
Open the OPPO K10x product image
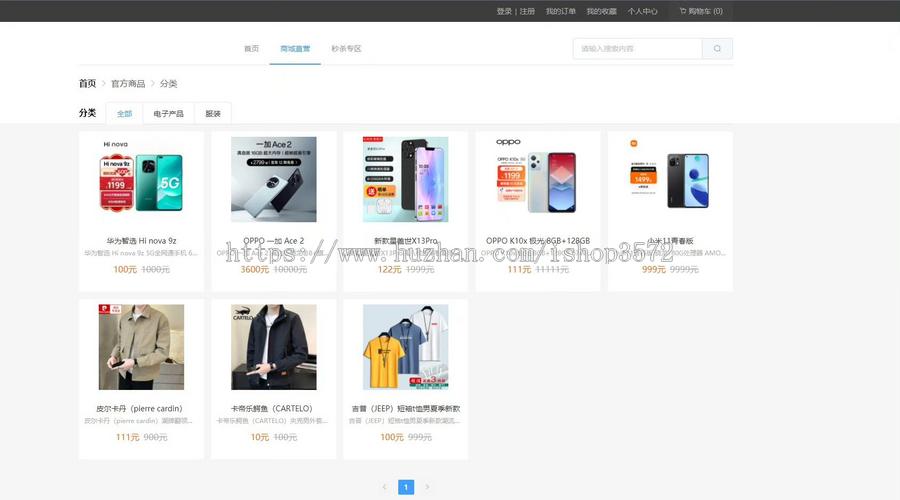coord(538,179)
